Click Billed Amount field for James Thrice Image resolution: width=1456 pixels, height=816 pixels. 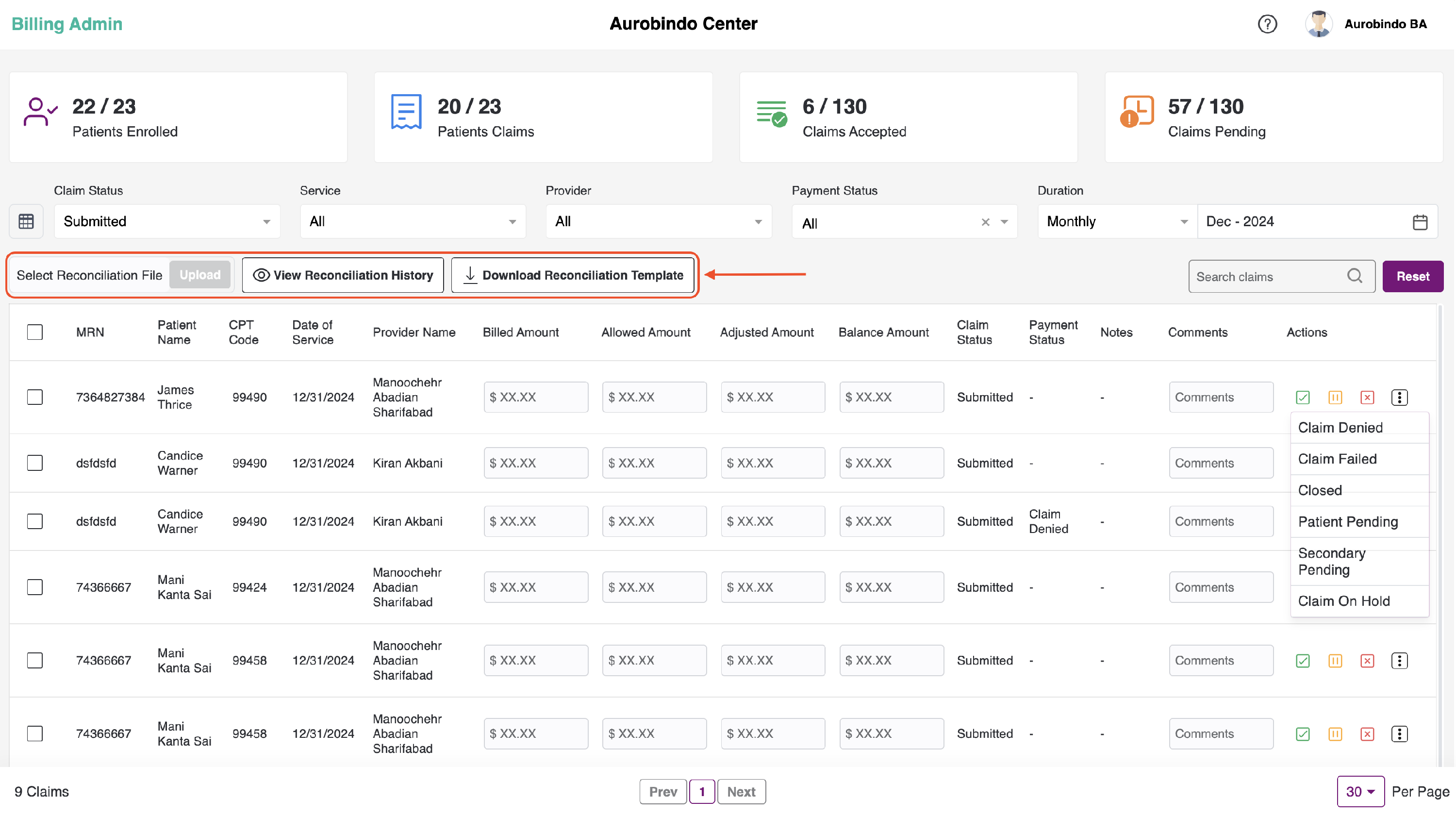536,397
